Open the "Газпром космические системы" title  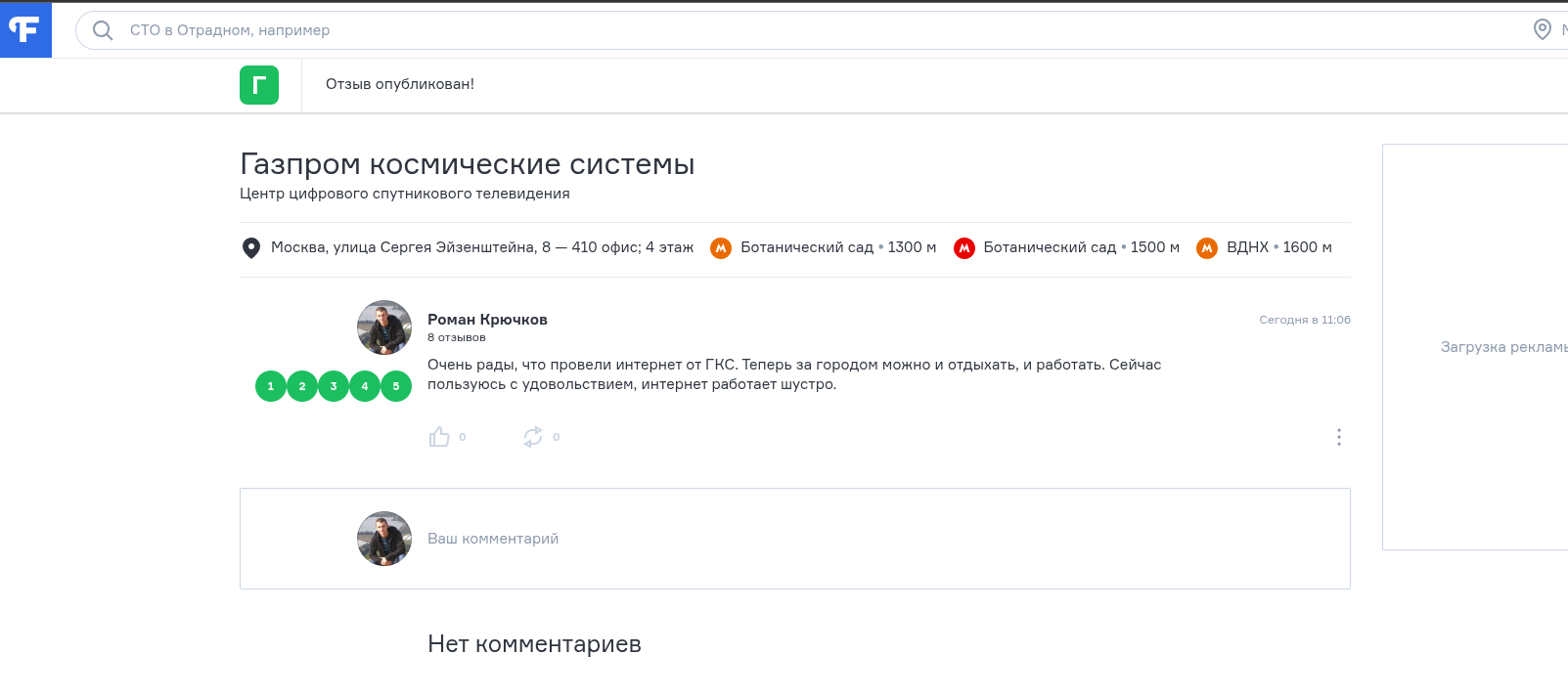click(468, 164)
